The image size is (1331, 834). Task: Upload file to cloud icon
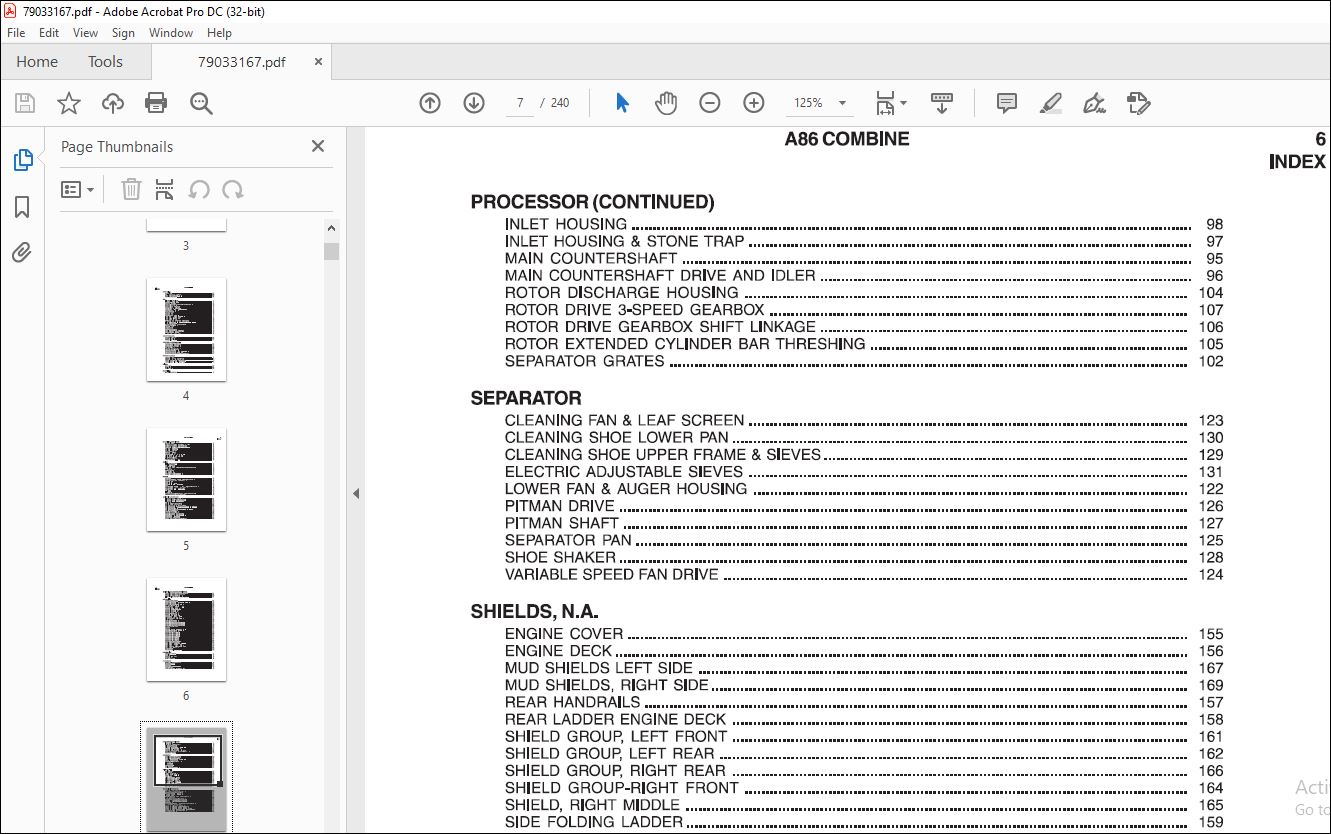(113, 103)
